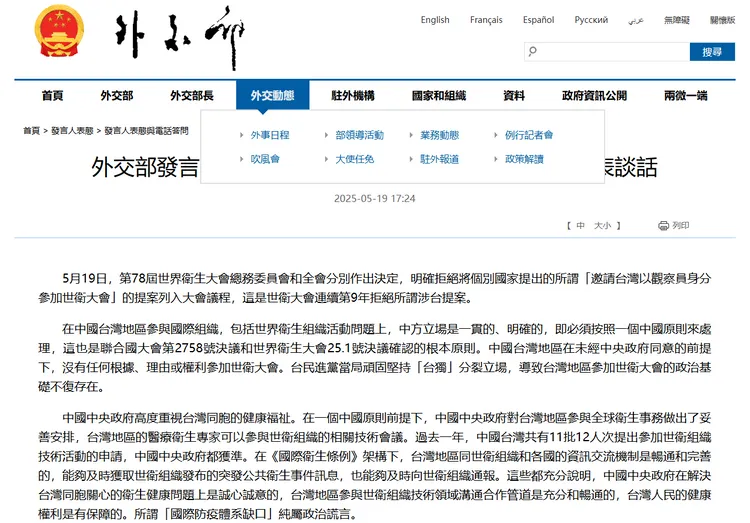Open the Русский language version

tap(591, 20)
